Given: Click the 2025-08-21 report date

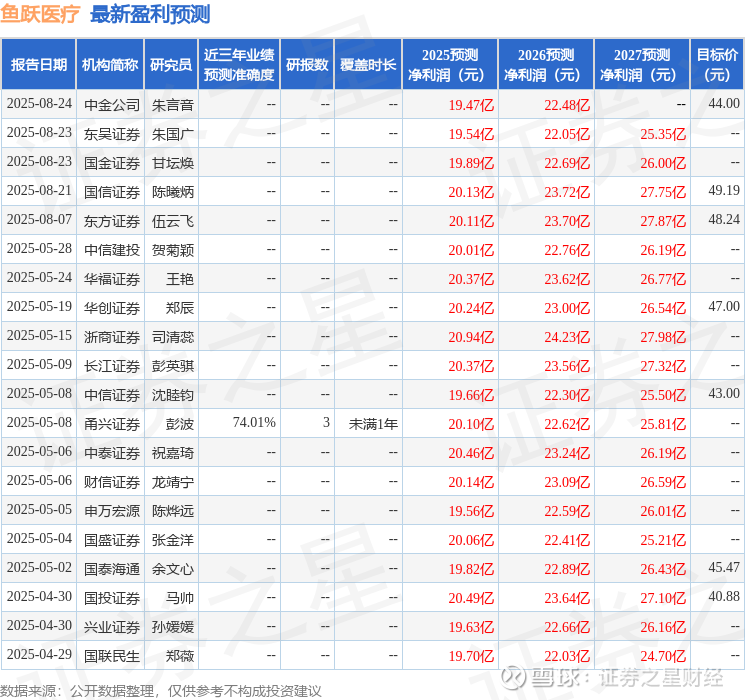Looking at the screenshot, I should click(x=39, y=191).
